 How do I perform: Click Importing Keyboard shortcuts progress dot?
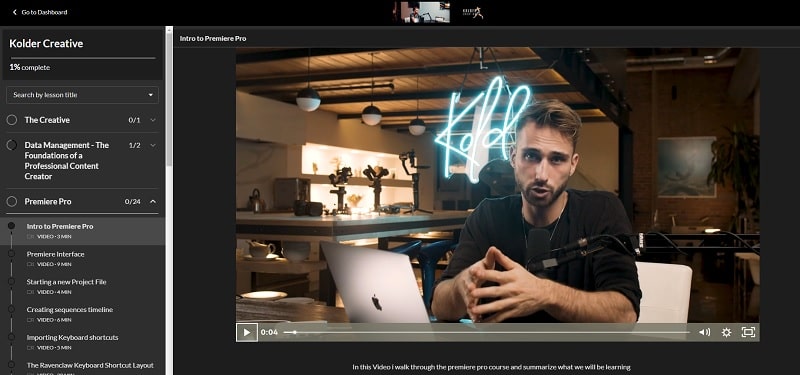click(11, 337)
